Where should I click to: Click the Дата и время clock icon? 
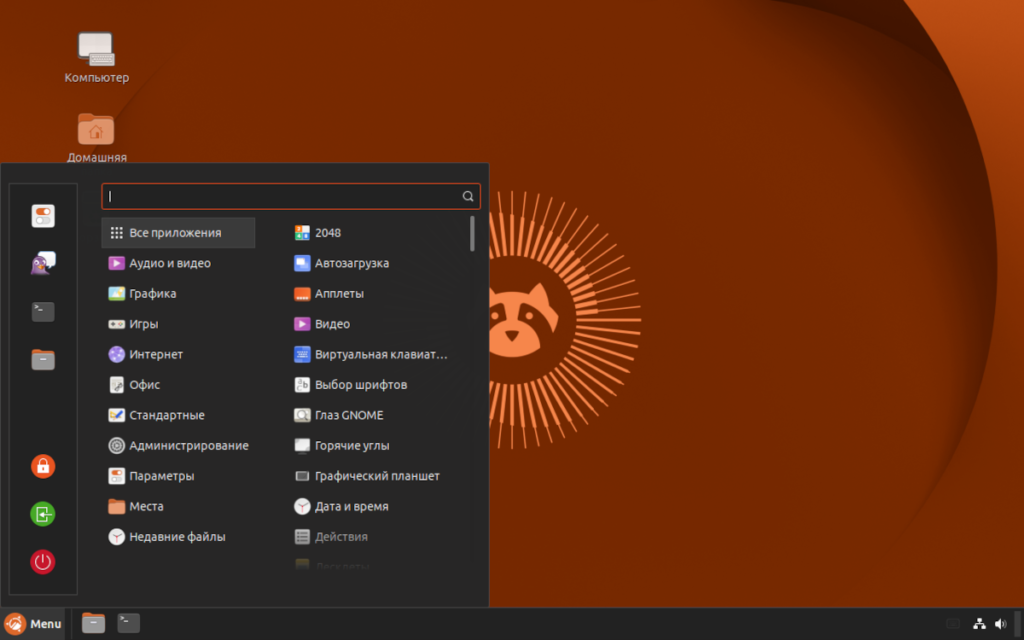302,506
